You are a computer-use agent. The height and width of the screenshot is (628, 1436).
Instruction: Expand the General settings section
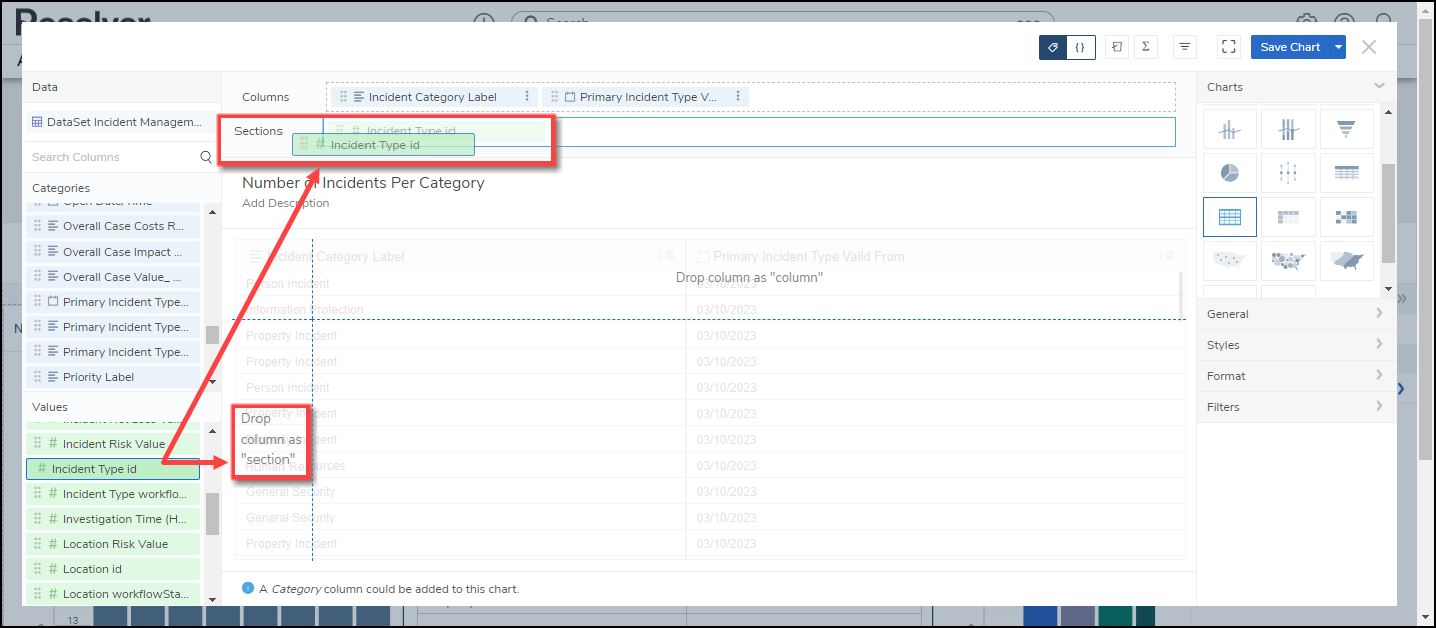pyautogui.click(x=1296, y=314)
